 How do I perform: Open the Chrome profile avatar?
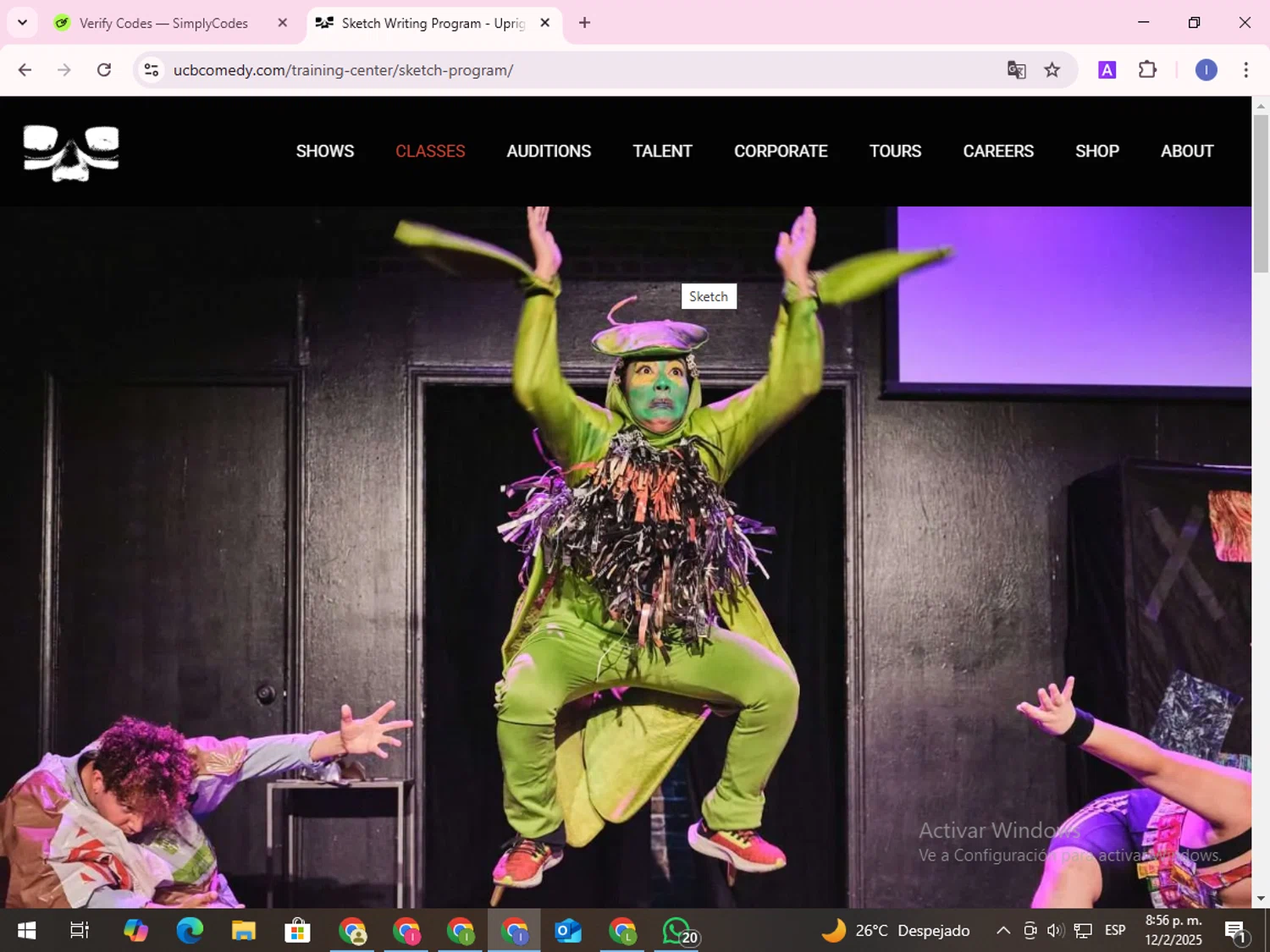pos(1206,70)
